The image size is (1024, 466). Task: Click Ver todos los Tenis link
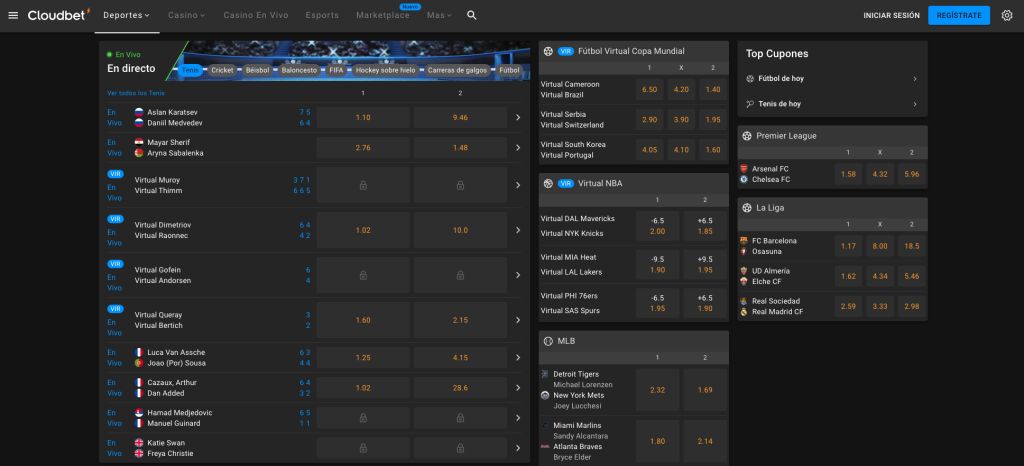136,93
